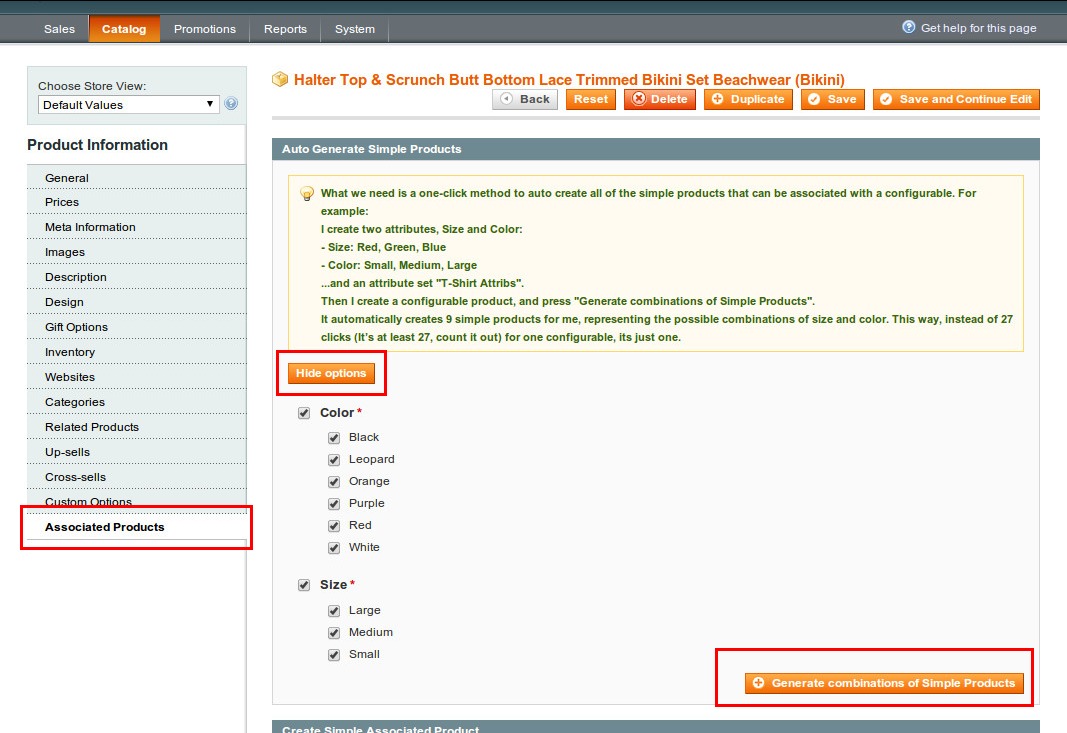Open the Related Products tab
The width and height of the screenshot is (1067, 733).
(x=137, y=427)
